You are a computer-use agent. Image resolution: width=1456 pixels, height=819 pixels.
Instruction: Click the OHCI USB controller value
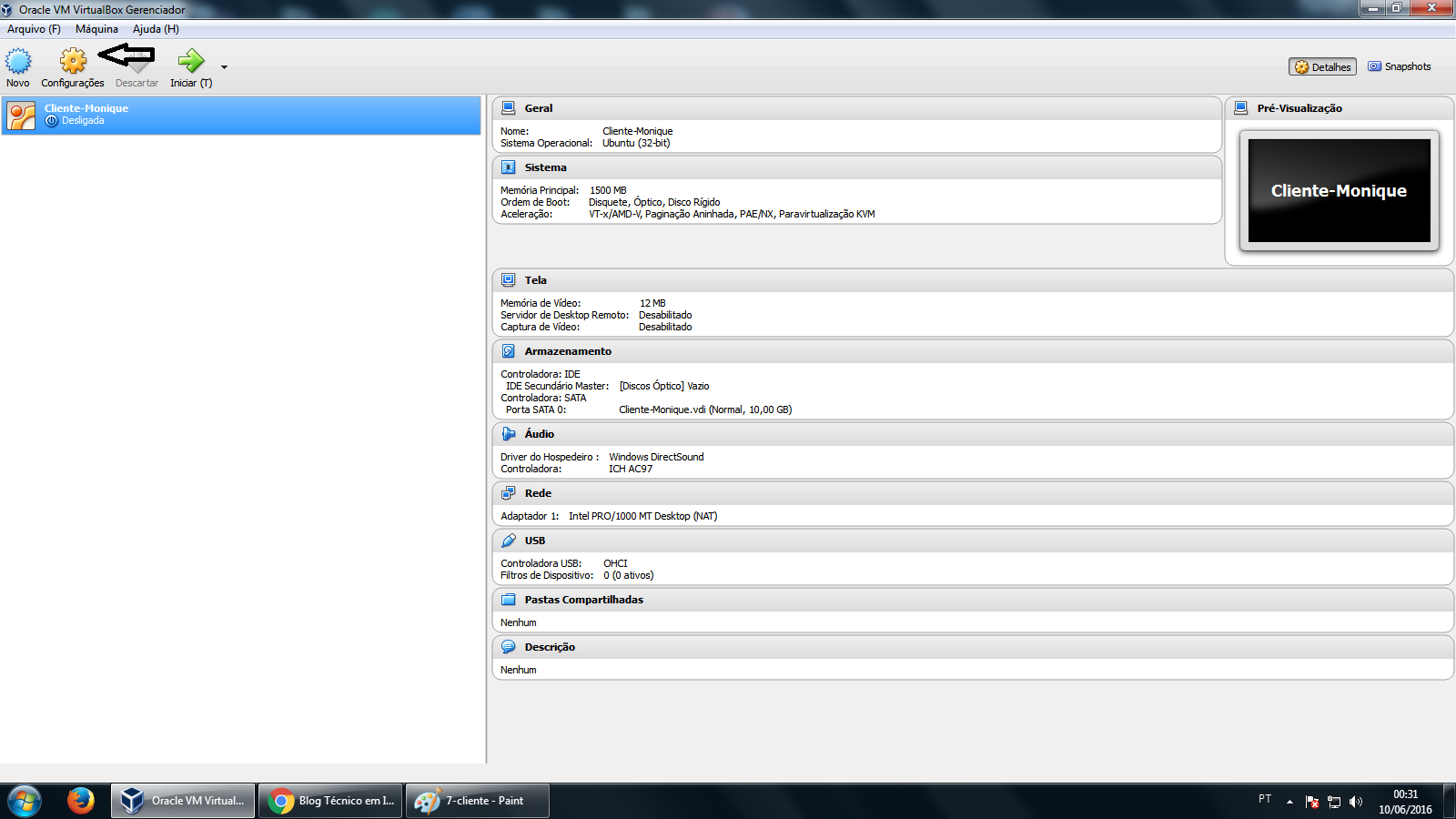615,563
